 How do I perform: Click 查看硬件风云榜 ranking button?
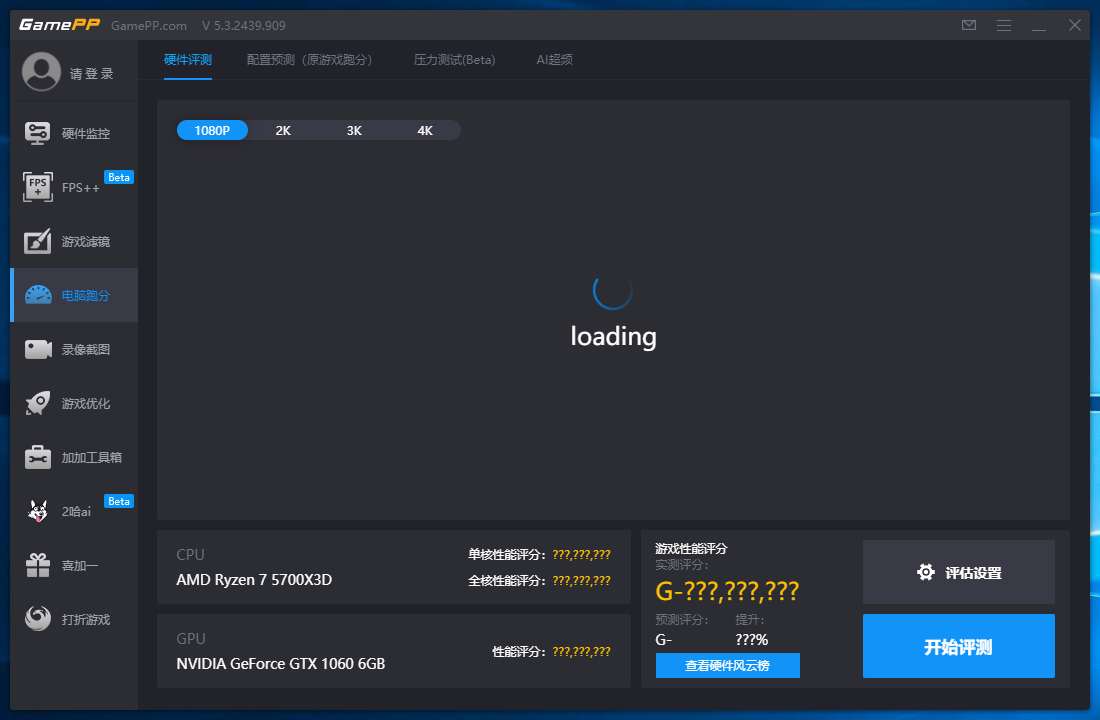tap(727, 665)
